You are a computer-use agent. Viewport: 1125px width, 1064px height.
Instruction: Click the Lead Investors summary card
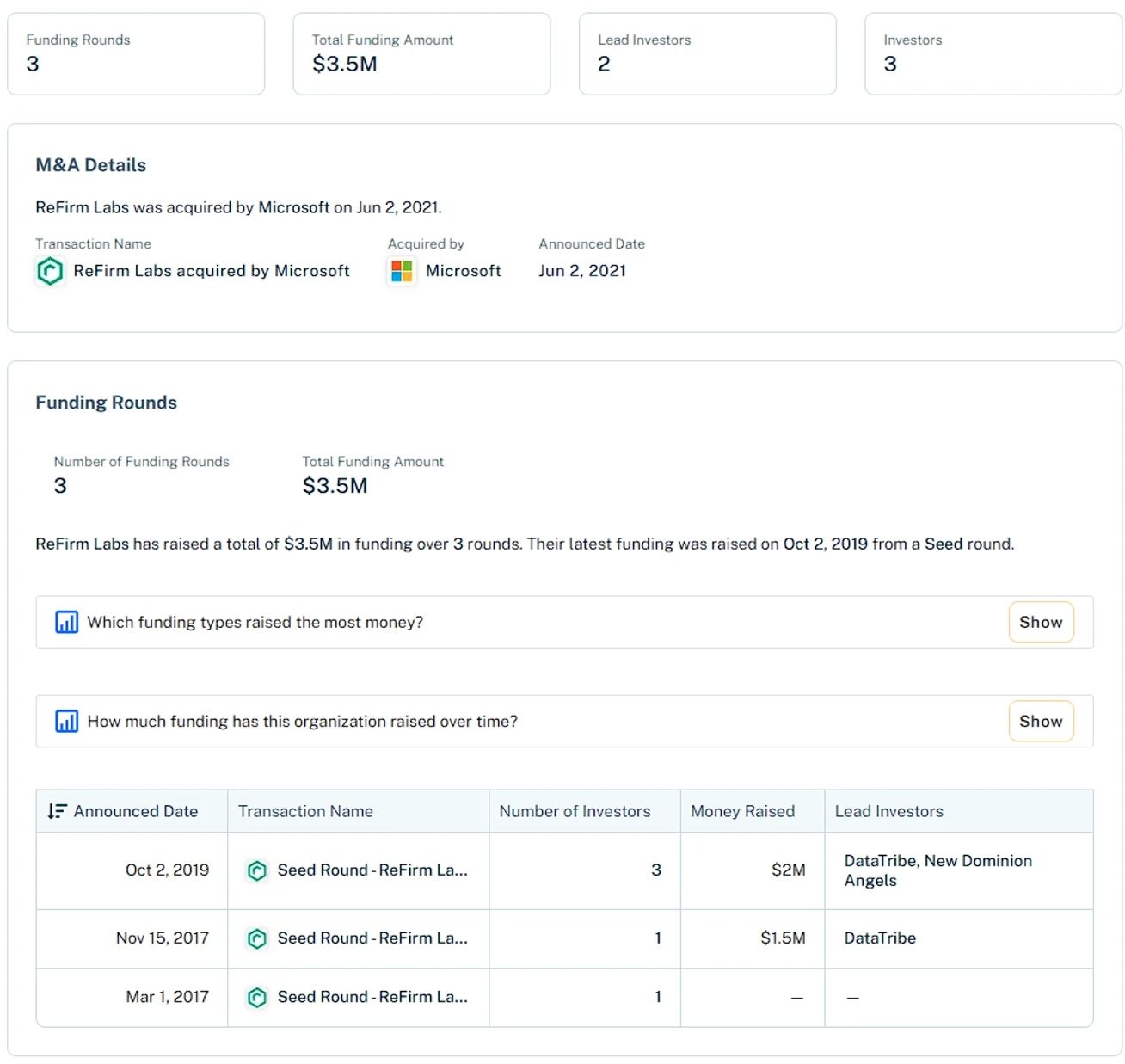pos(708,53)
